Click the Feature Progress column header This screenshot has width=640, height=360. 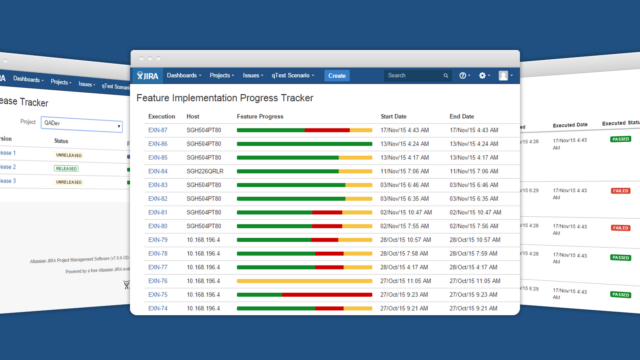(x=260, y=116)
